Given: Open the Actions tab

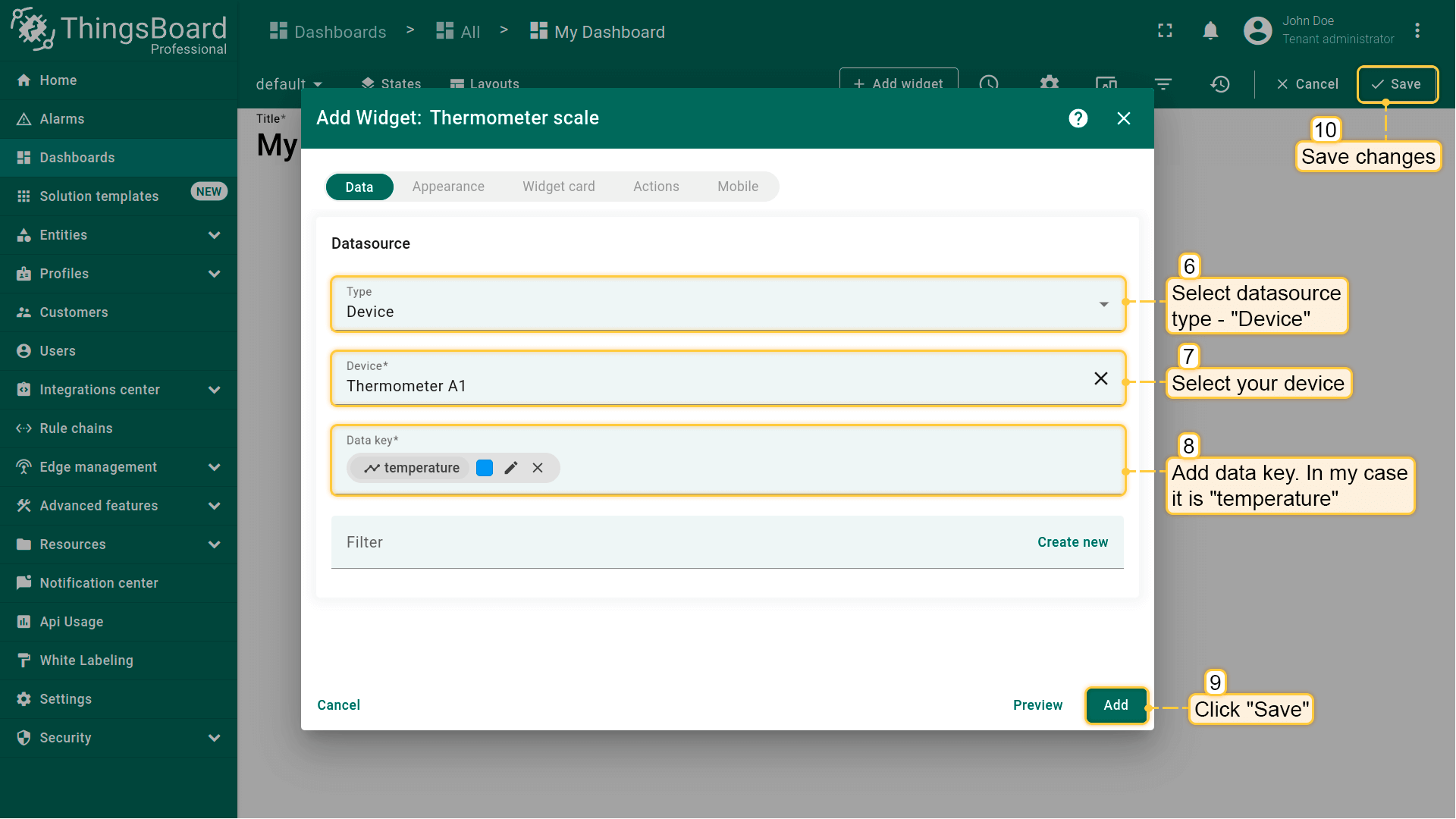Looking at the screenshot, I should point(656,187).
